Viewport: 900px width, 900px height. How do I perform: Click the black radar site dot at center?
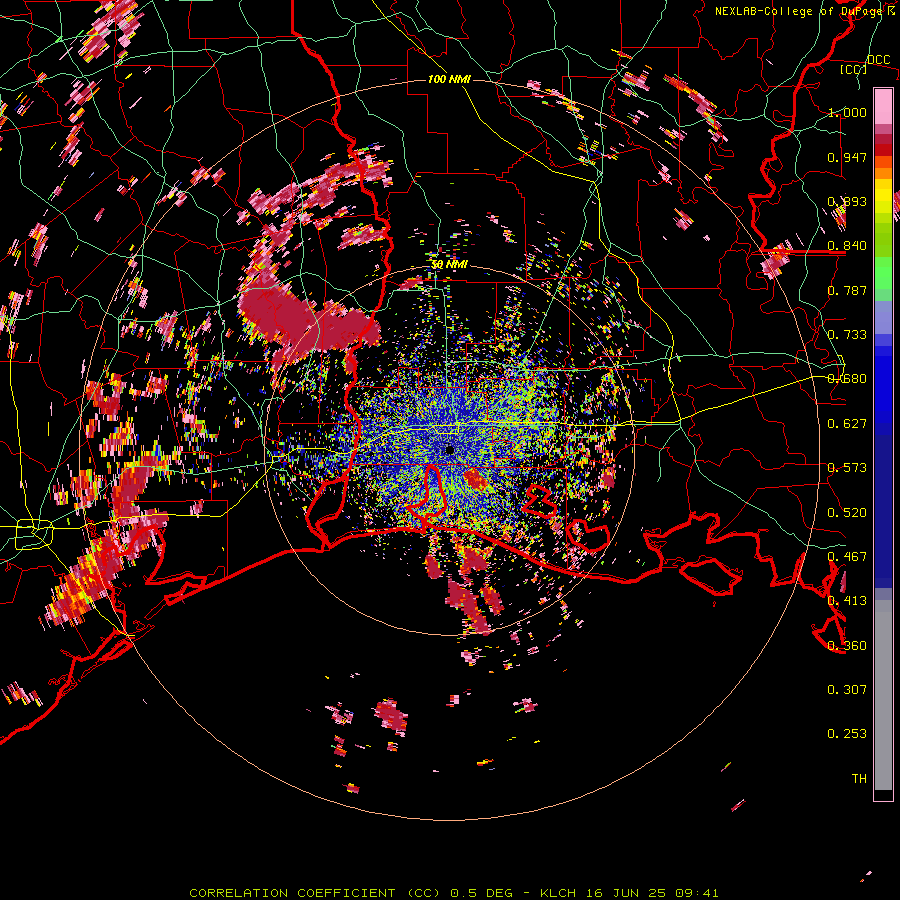[449, 450]
